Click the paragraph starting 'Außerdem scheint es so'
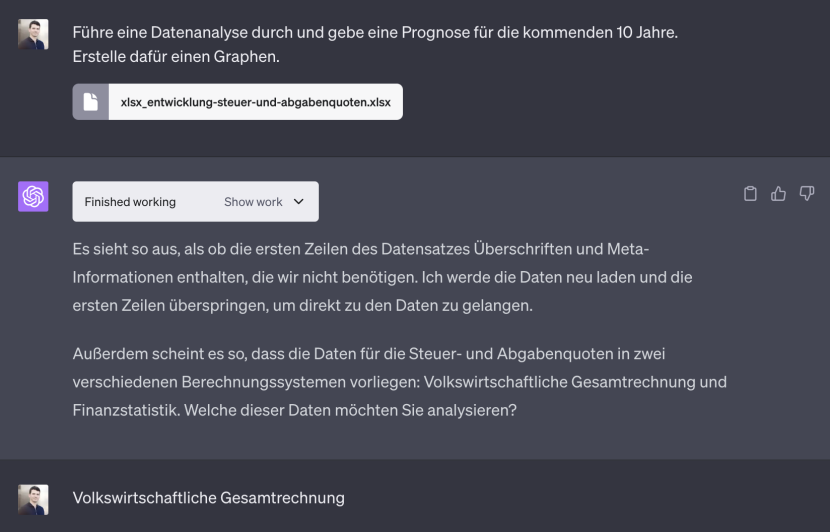 tap(400, 382)
